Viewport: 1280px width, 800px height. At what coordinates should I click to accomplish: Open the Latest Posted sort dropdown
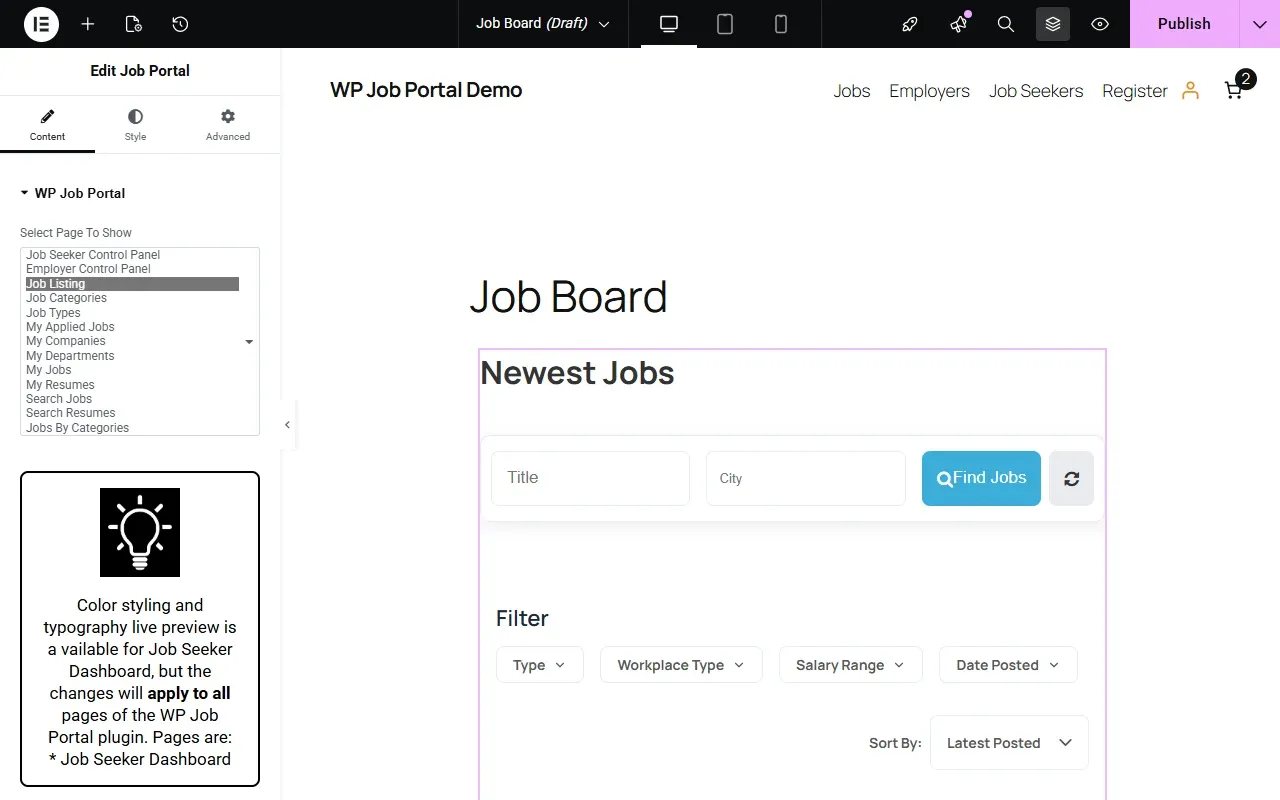pyautogui.click(x=1009, y=743)
